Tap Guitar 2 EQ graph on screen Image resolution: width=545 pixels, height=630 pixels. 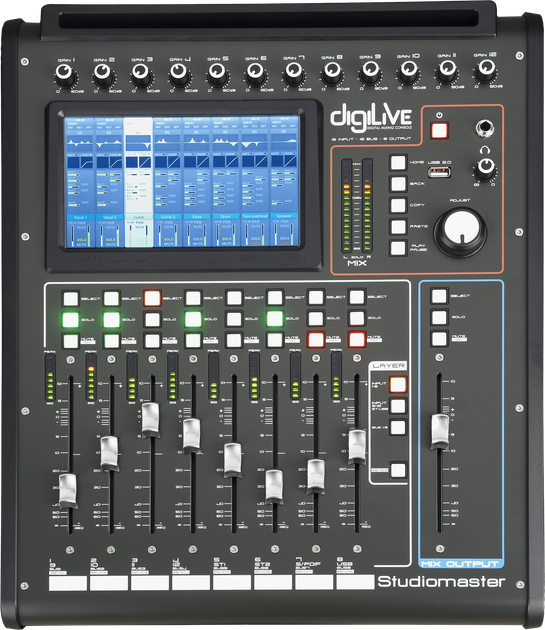(x=168, y=143)
